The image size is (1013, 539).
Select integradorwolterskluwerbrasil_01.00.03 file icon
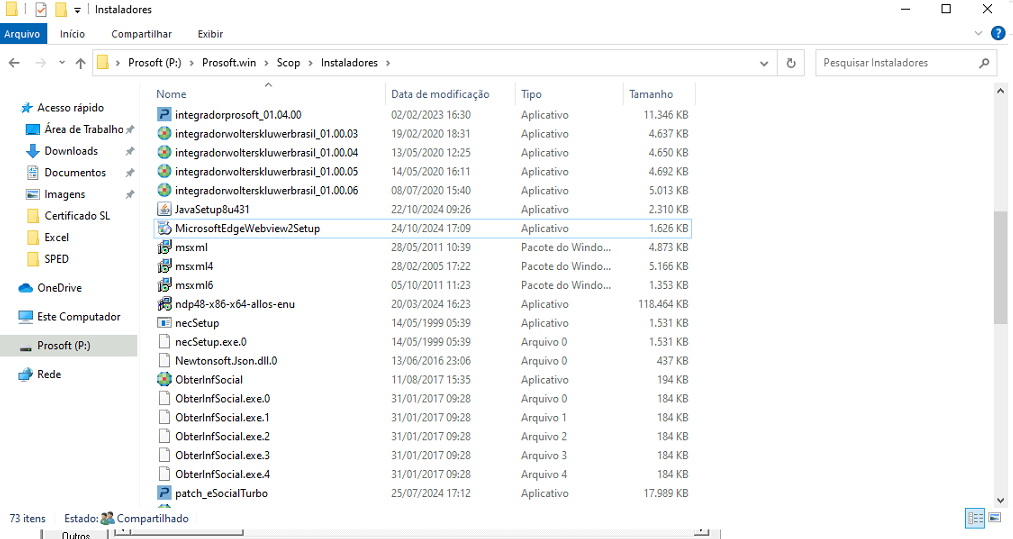click(164, 134)
